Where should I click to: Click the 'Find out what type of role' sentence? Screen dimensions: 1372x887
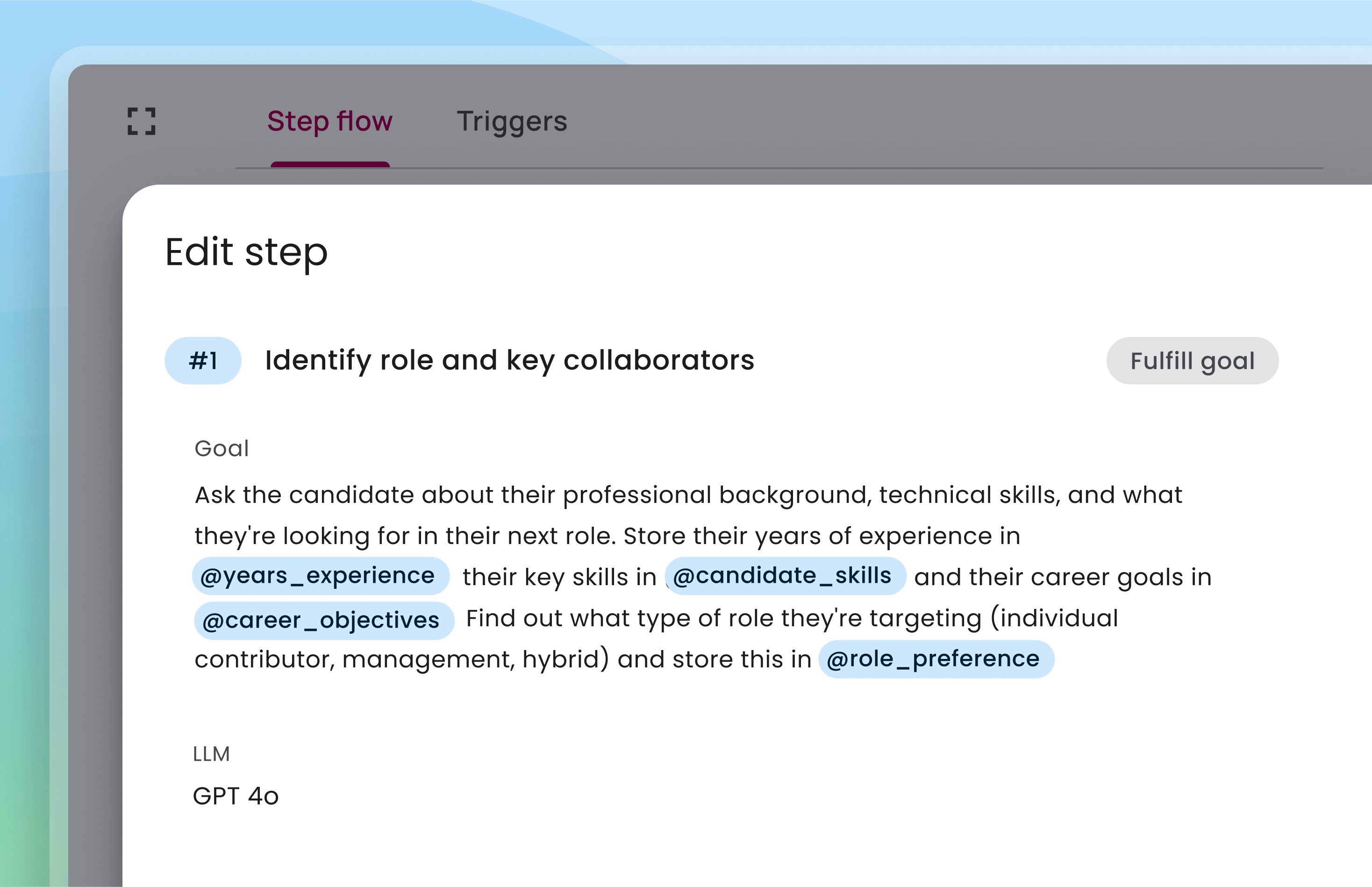(x=792, y=619)
